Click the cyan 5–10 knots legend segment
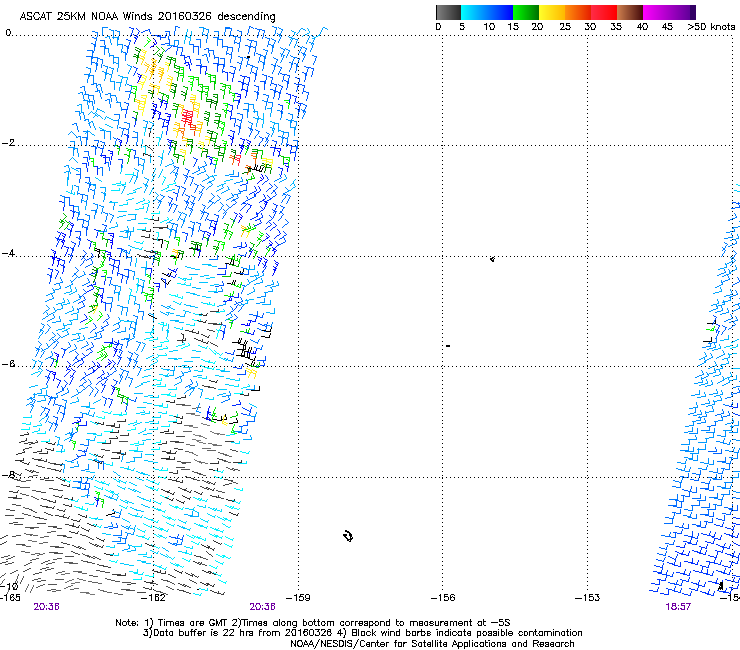 (474, 12)
